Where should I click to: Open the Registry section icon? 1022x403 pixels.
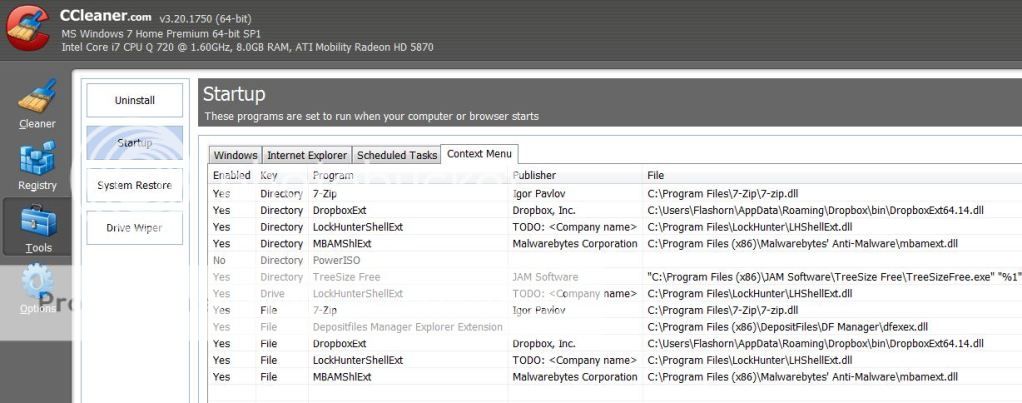tap(37, 158)
